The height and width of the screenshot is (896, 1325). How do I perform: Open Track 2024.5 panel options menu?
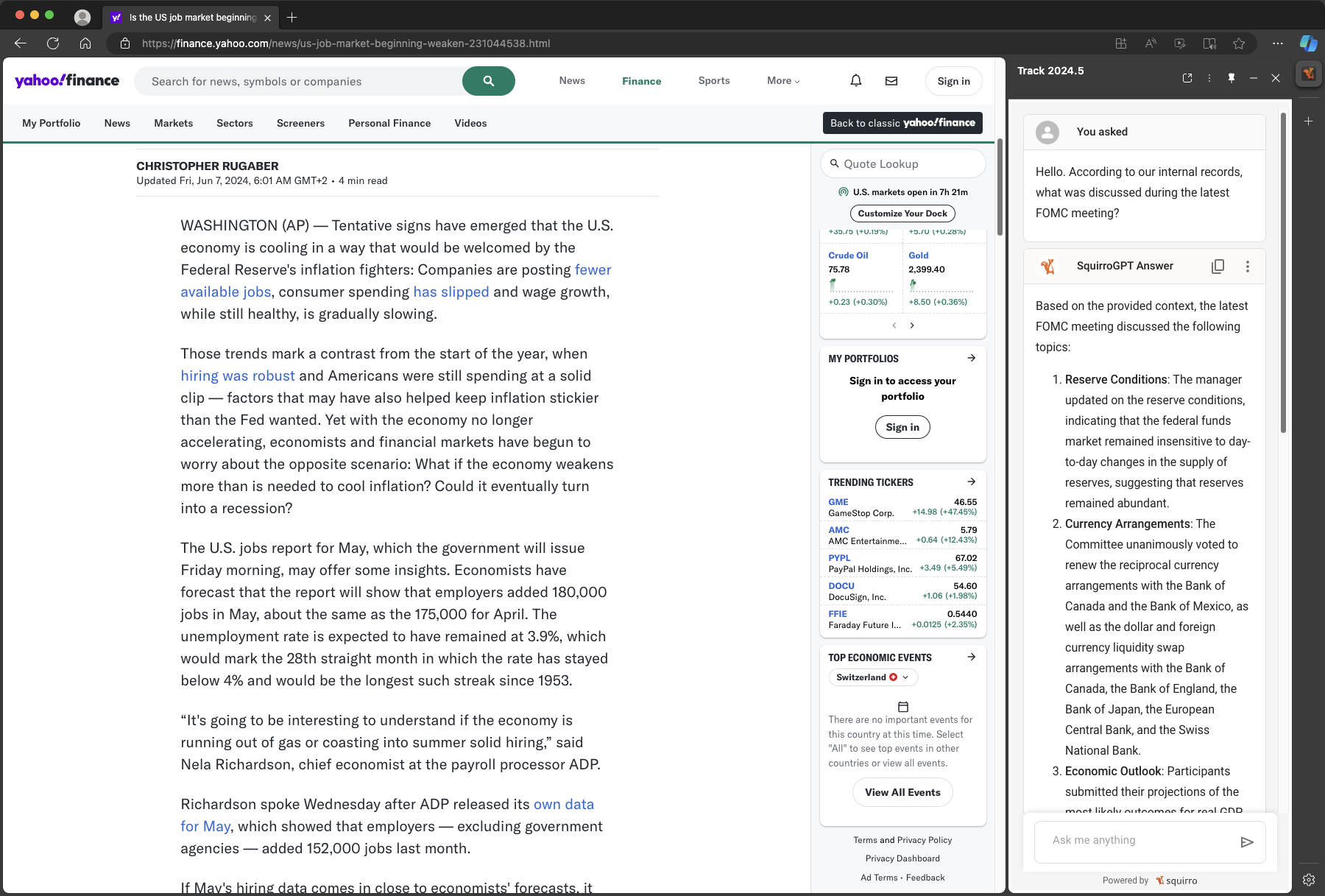tap(1209, 78)
